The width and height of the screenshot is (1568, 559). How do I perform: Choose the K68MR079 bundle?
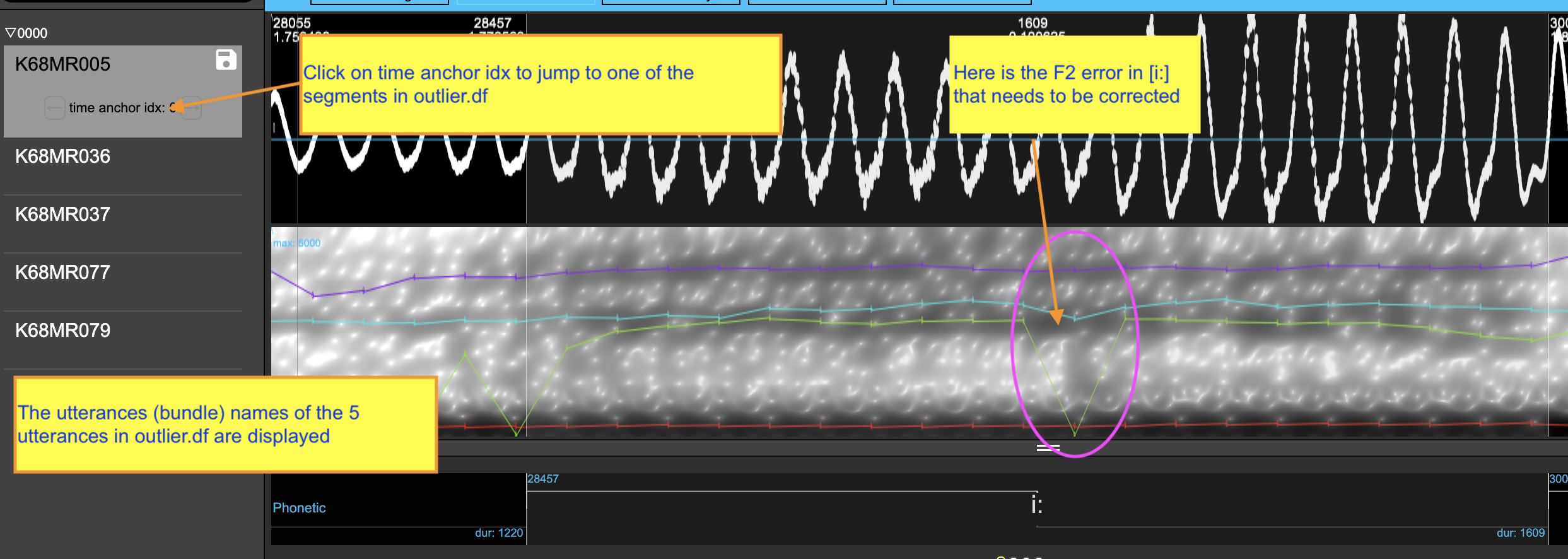(62, 331)
